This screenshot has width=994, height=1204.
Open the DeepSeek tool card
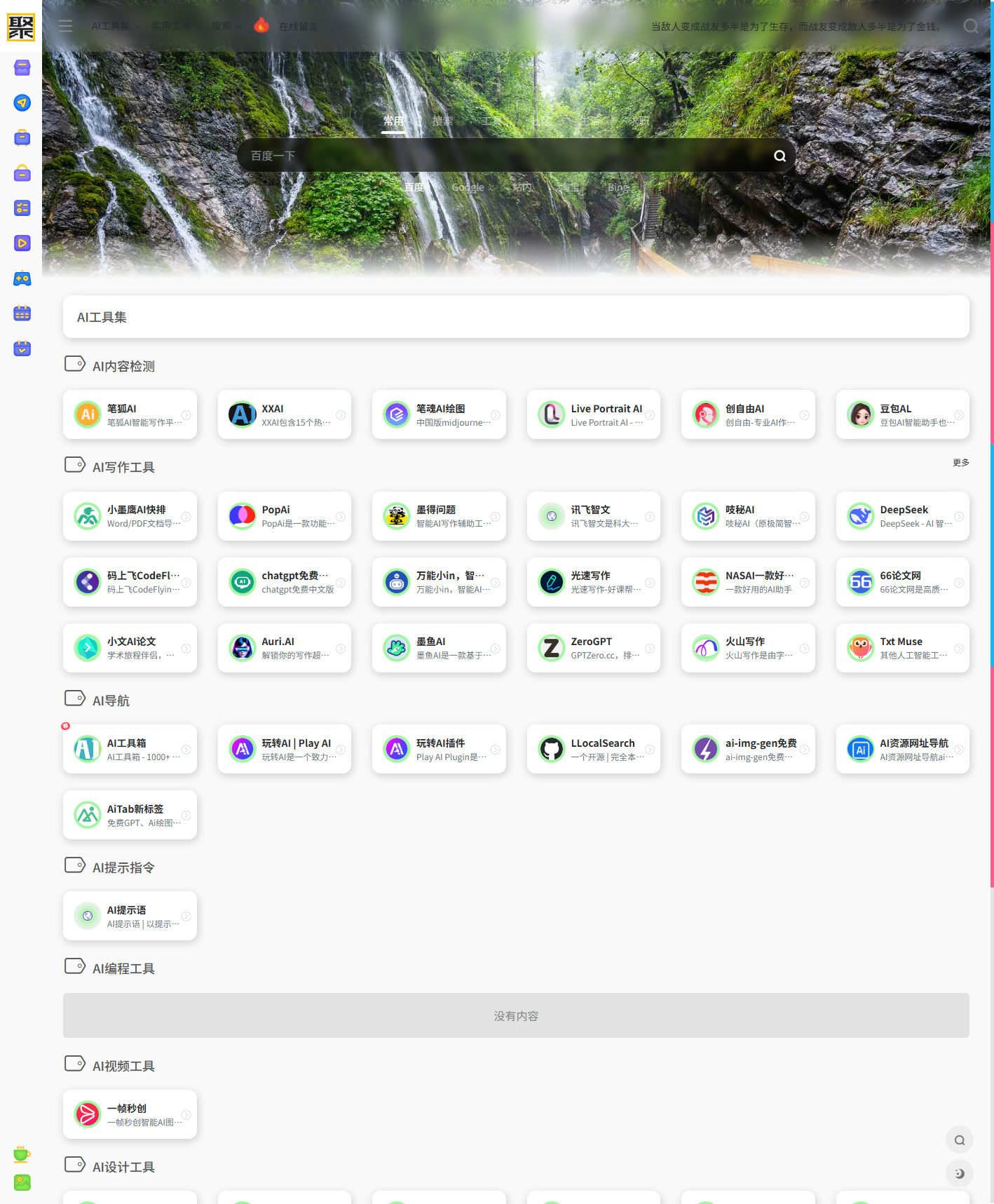coord(902,516)
